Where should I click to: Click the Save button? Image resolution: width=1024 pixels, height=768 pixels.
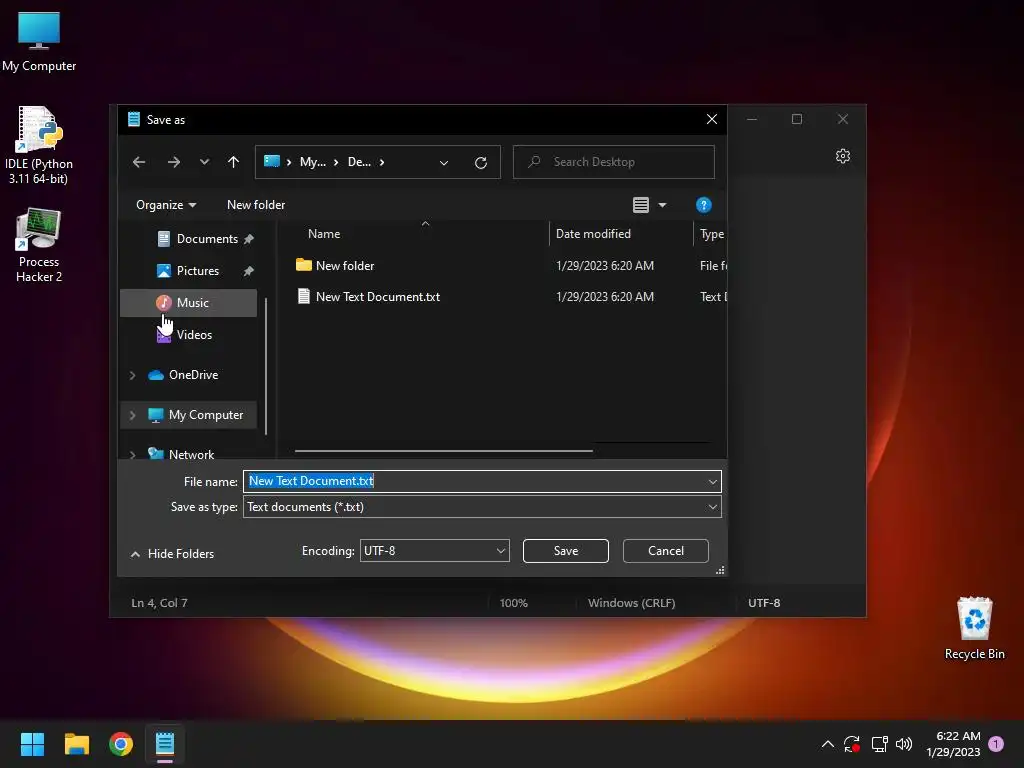point(566,551)
